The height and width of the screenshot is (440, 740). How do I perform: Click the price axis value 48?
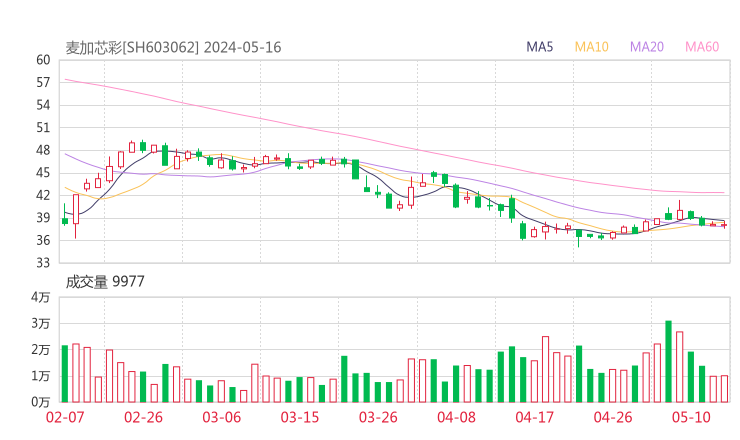(43, 150)
